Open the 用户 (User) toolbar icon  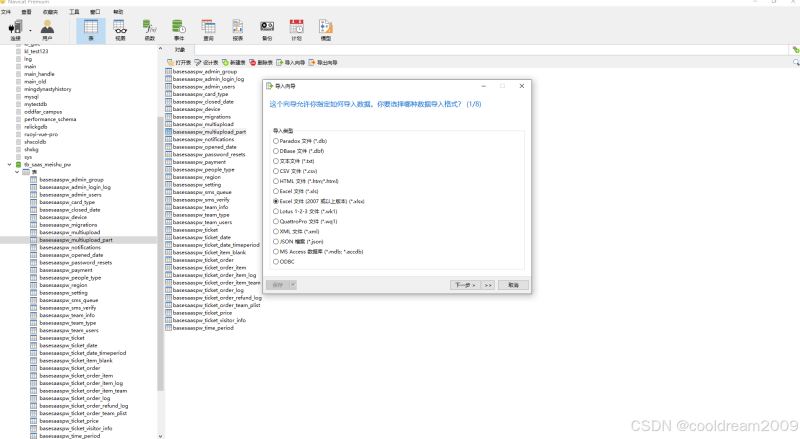pos(47,30)
